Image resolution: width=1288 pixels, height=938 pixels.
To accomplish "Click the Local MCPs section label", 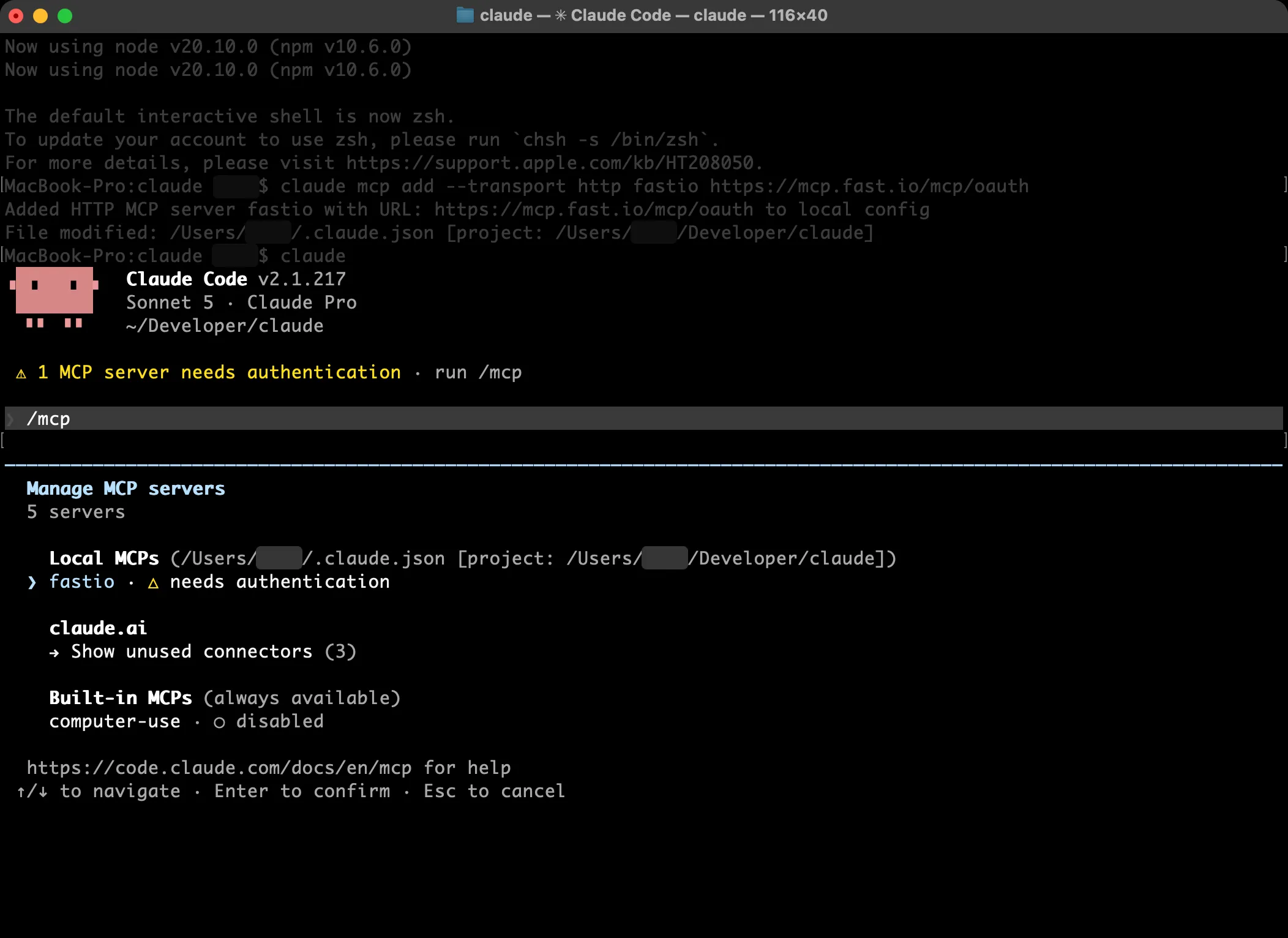I will [x=104, y=558].
